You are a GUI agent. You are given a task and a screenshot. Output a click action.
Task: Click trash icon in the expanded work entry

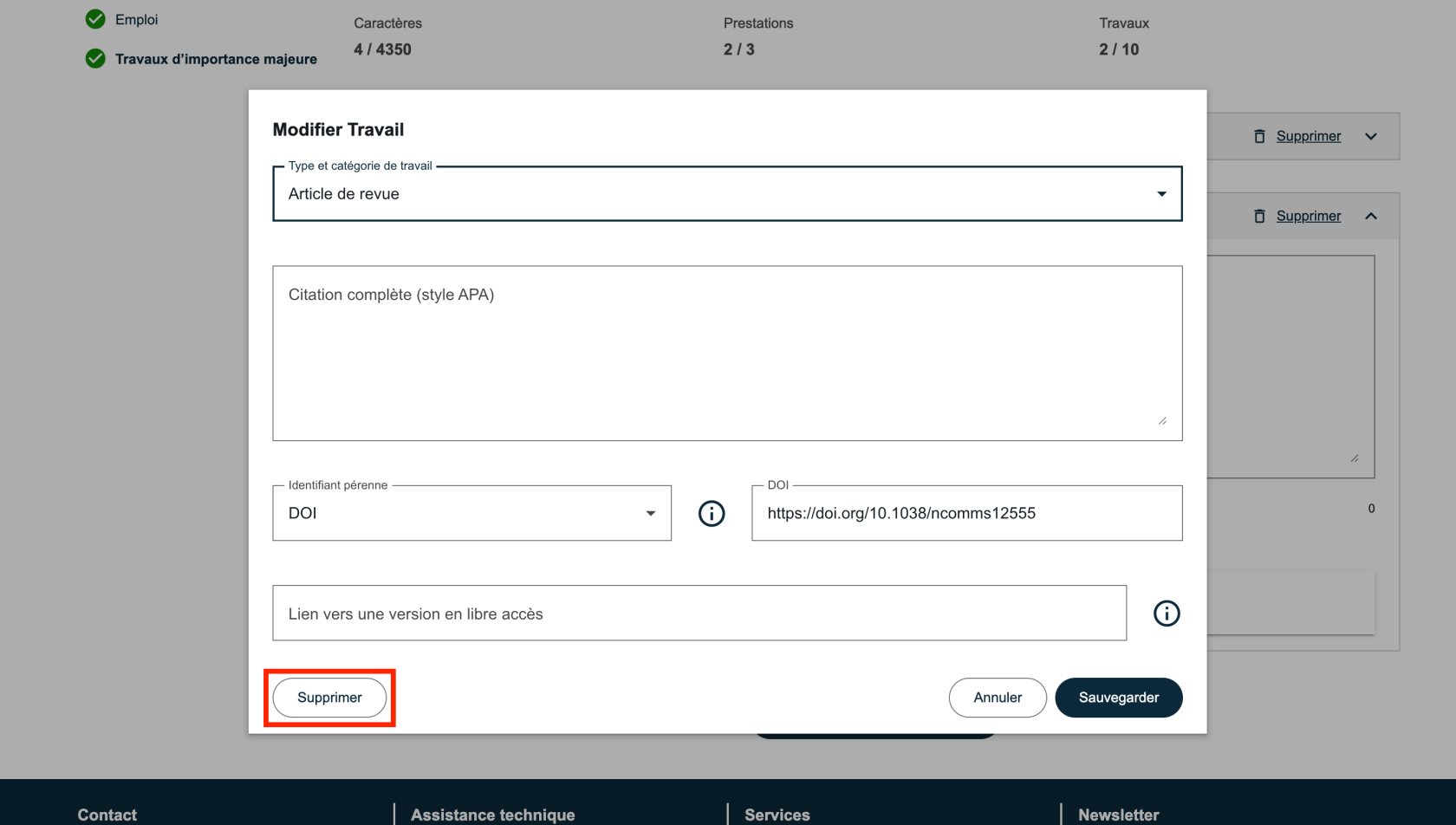[1259, 216]
